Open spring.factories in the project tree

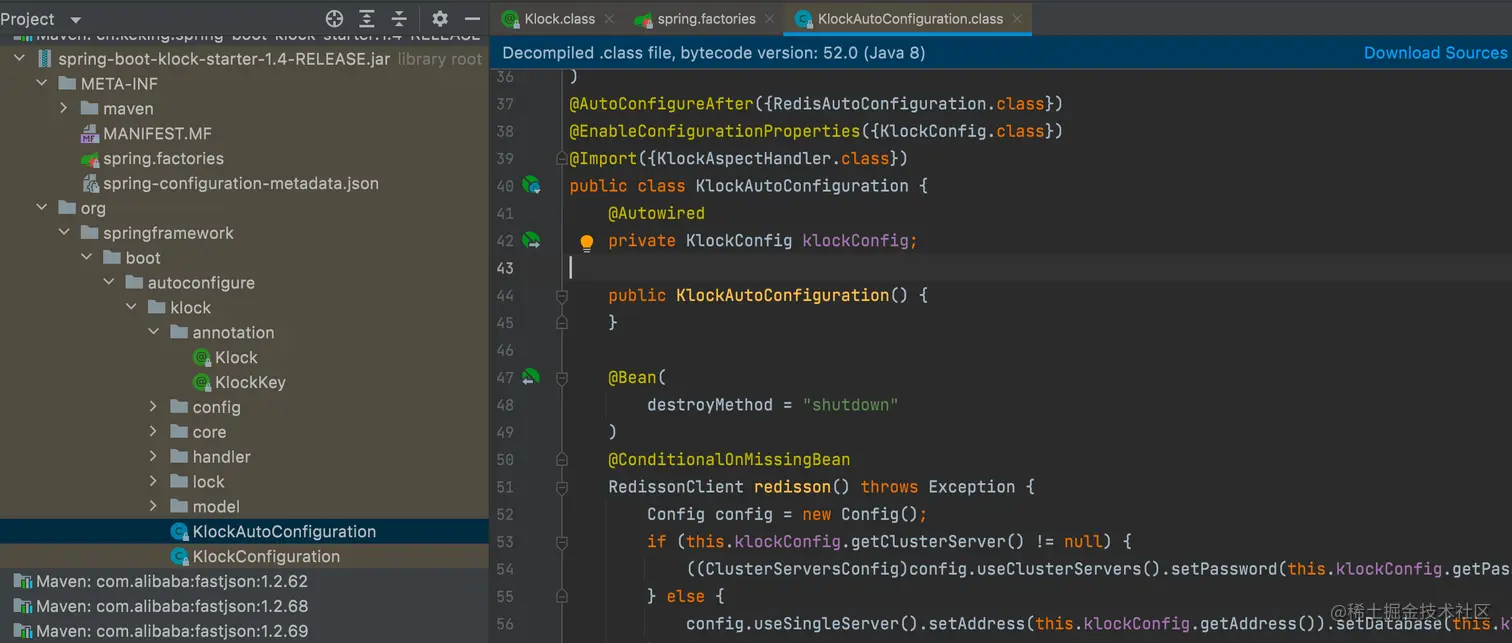coord(163,159)
